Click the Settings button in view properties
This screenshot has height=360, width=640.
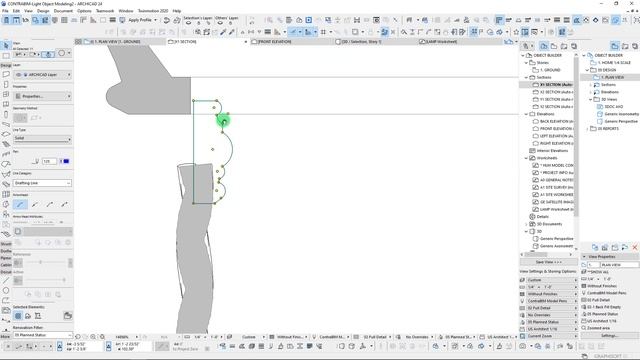[609, 336]
